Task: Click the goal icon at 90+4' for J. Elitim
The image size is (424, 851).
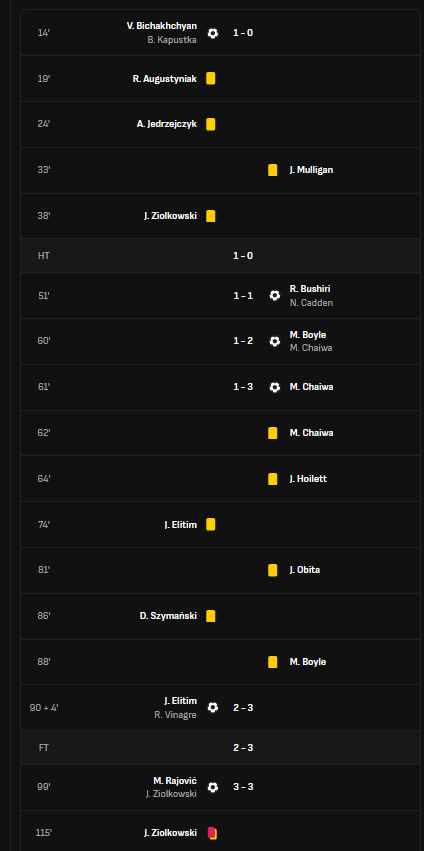Action: (213, 707)
